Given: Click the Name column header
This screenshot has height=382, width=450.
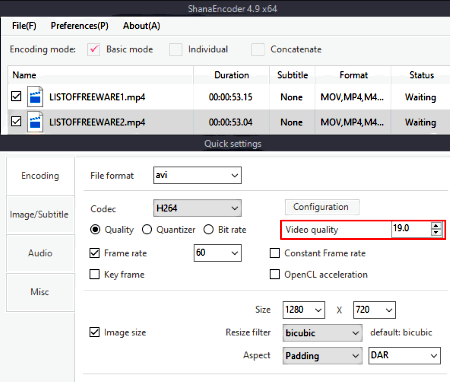Looking at the screenshot, I should (x=101, y=75).
